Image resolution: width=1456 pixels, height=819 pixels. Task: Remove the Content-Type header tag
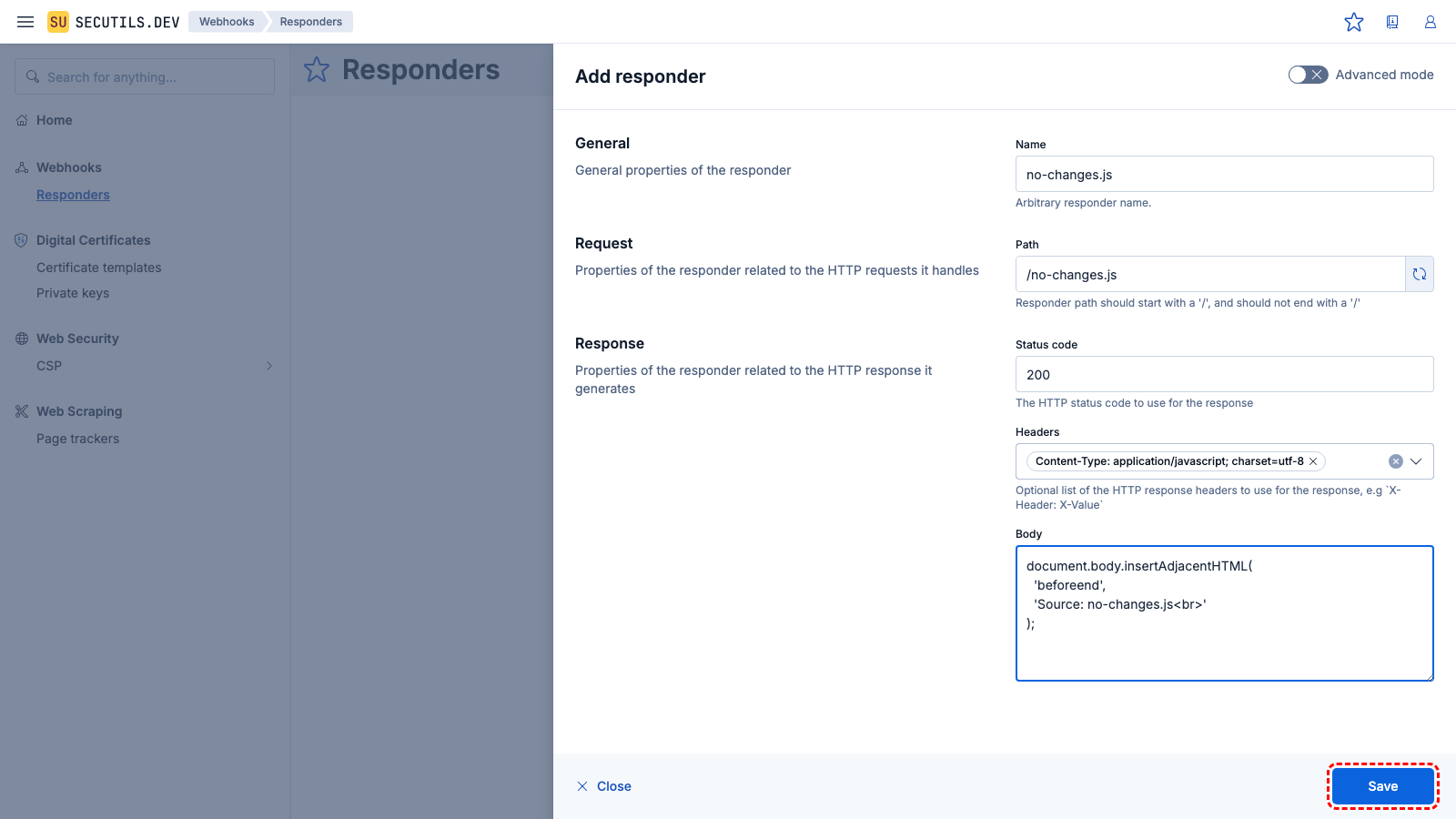1313,461
